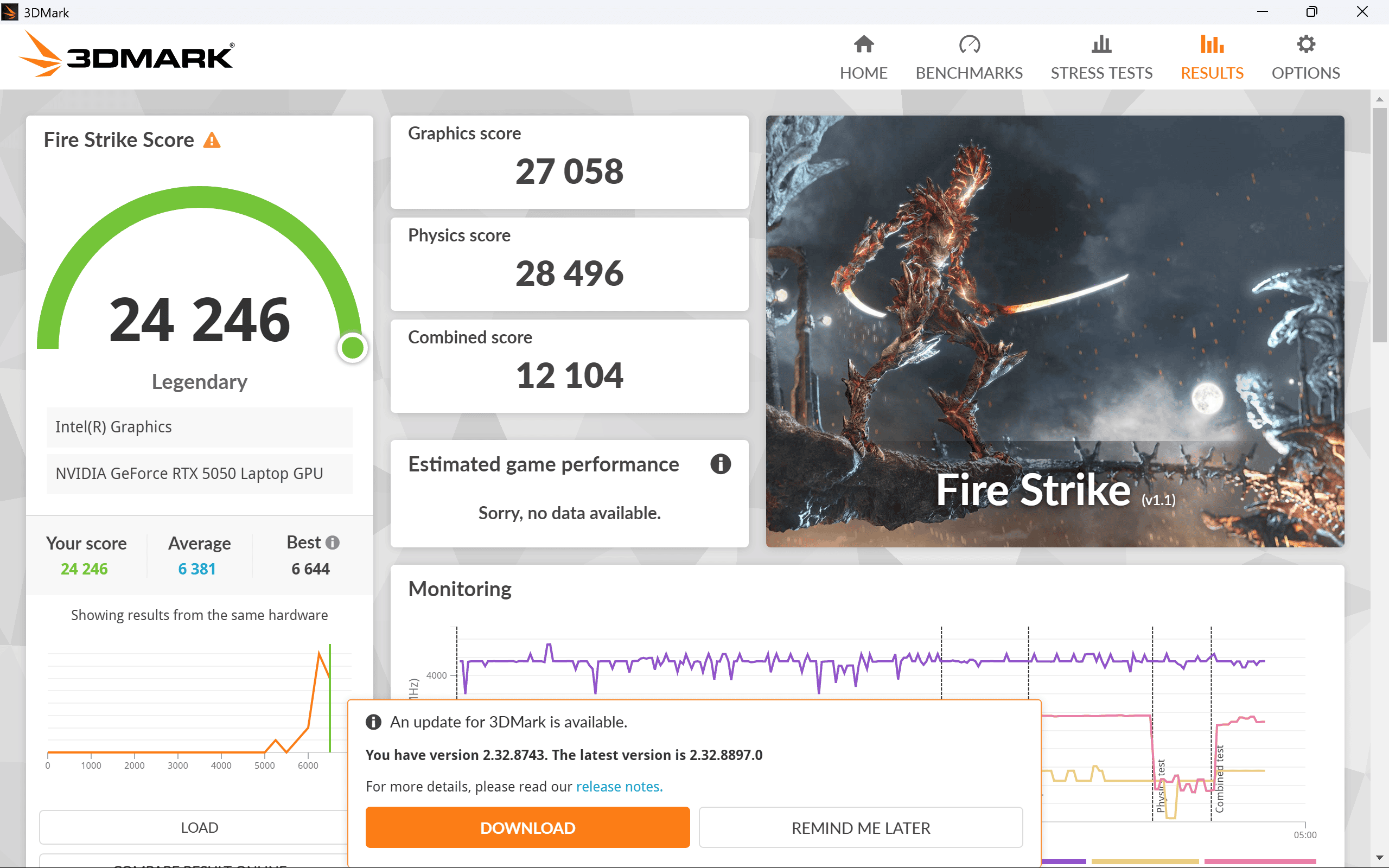Click the green score gauge knob

pyautogui.click(x=353, y=347)
